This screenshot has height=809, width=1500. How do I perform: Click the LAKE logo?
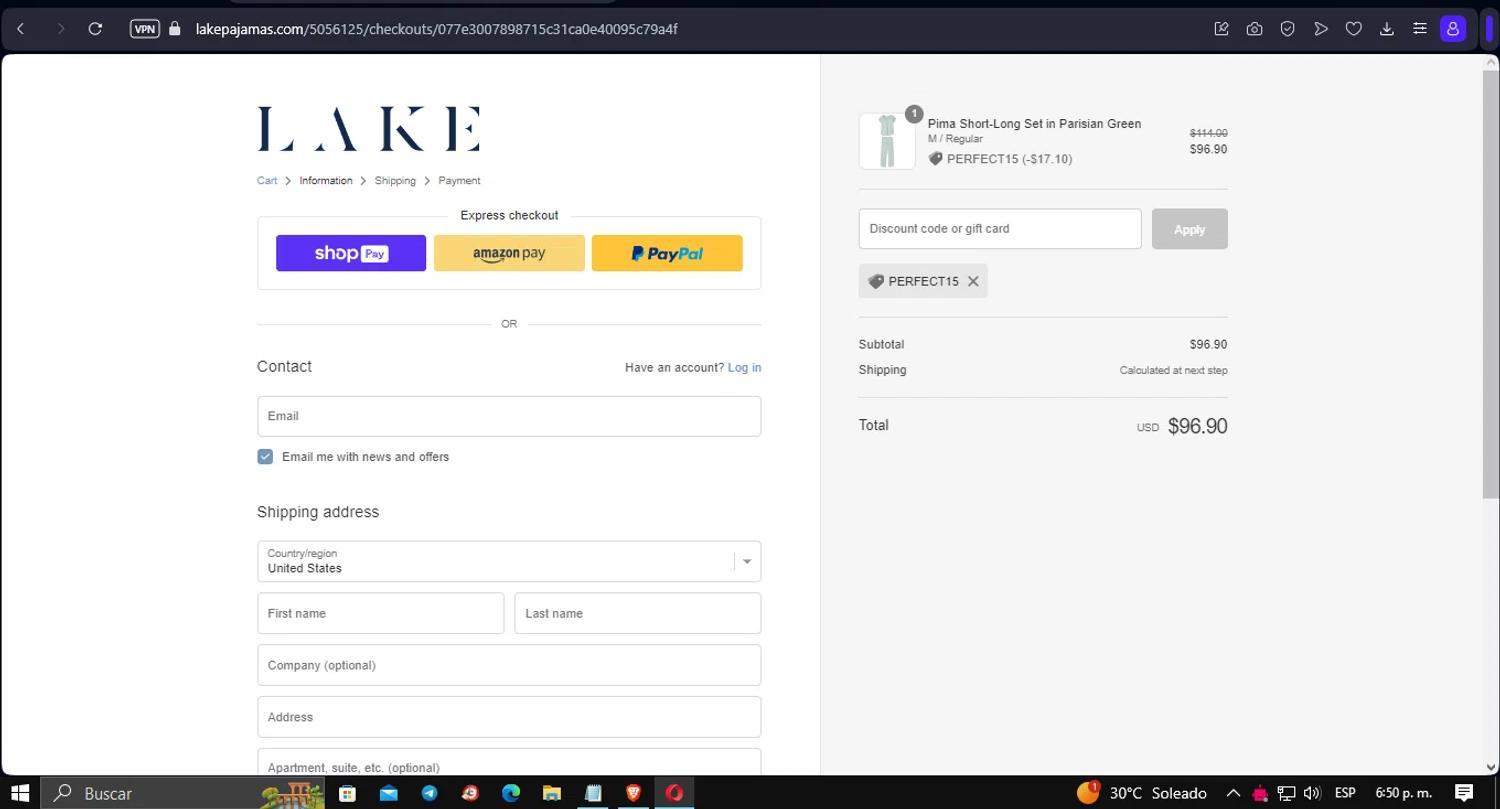pos(369,129)
